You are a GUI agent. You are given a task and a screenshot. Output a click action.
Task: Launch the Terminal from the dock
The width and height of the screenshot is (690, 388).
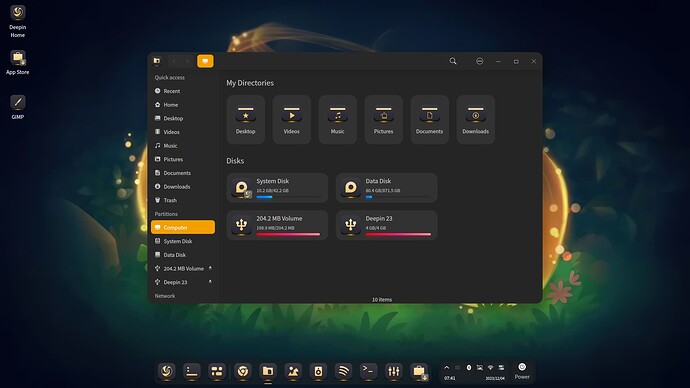[x=368, y=372]
